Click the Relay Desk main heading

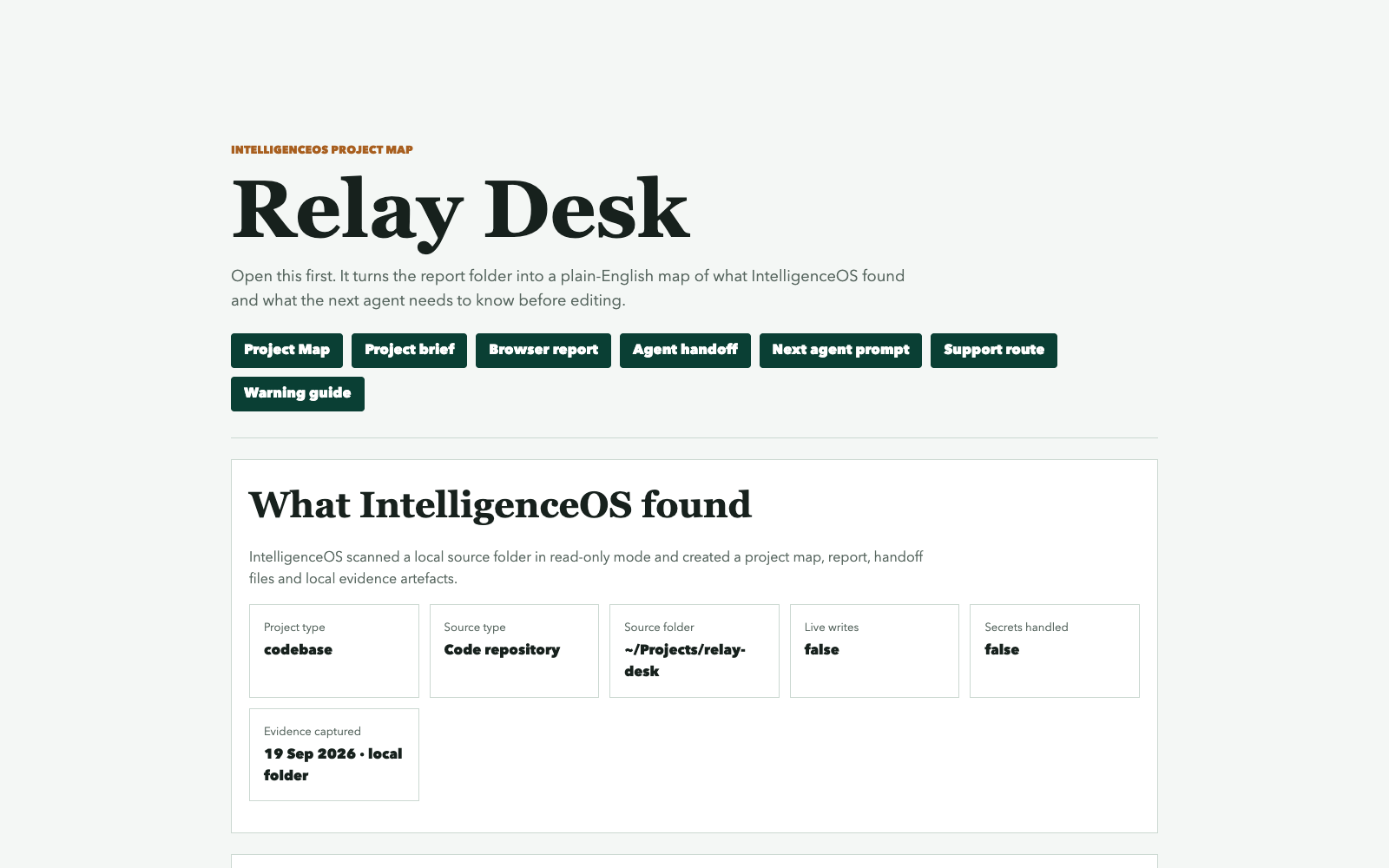(x=460, y=210)
